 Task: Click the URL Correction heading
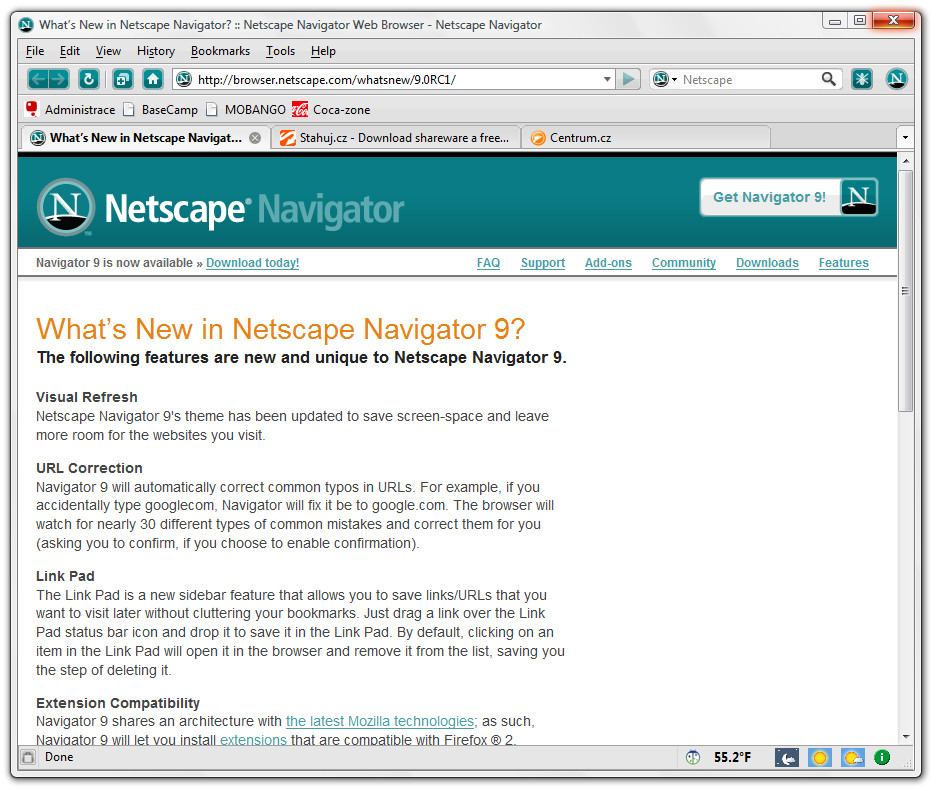pyautogui.click(x=89, y=468)
